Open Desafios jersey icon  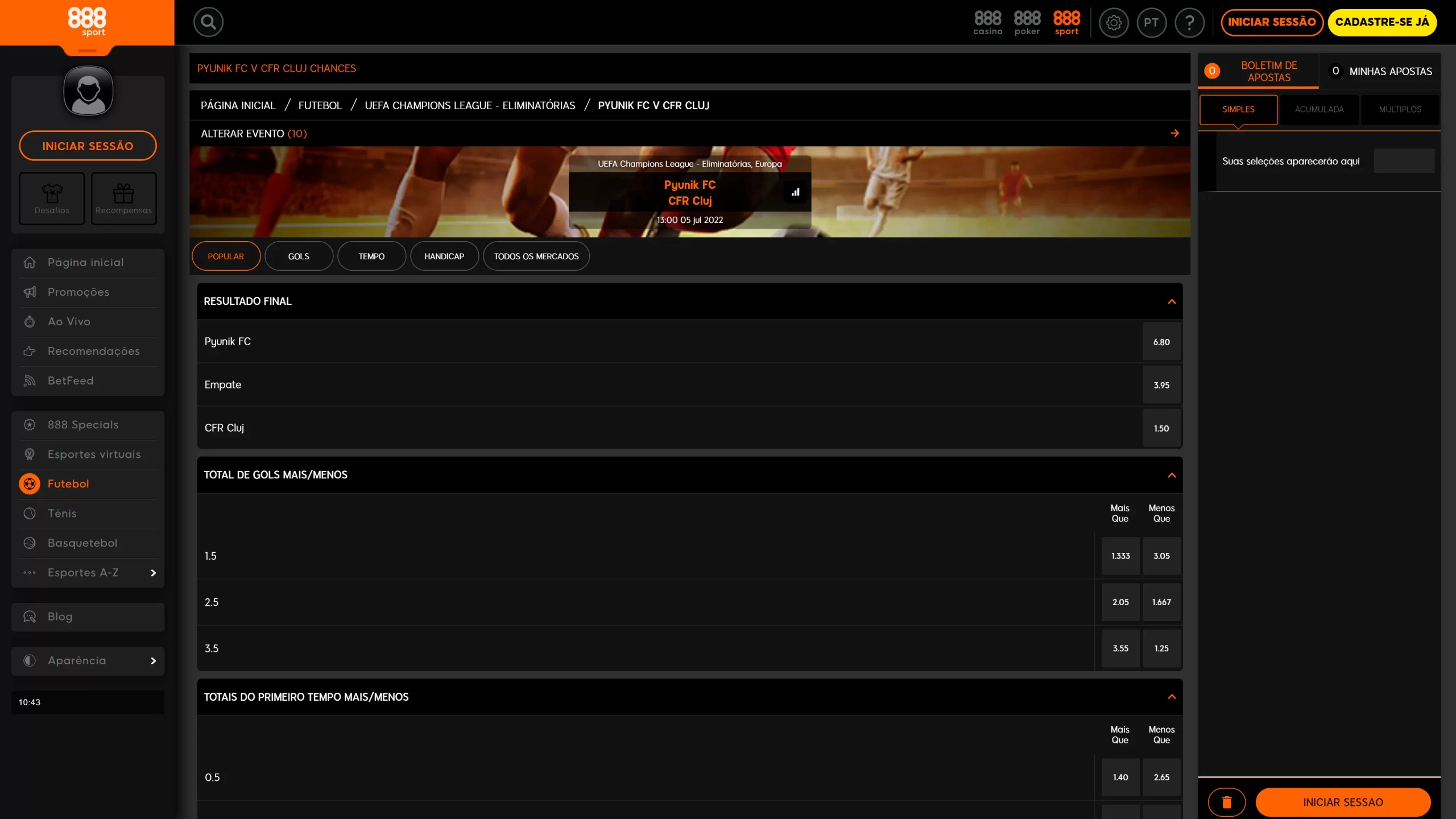point(52,198)
